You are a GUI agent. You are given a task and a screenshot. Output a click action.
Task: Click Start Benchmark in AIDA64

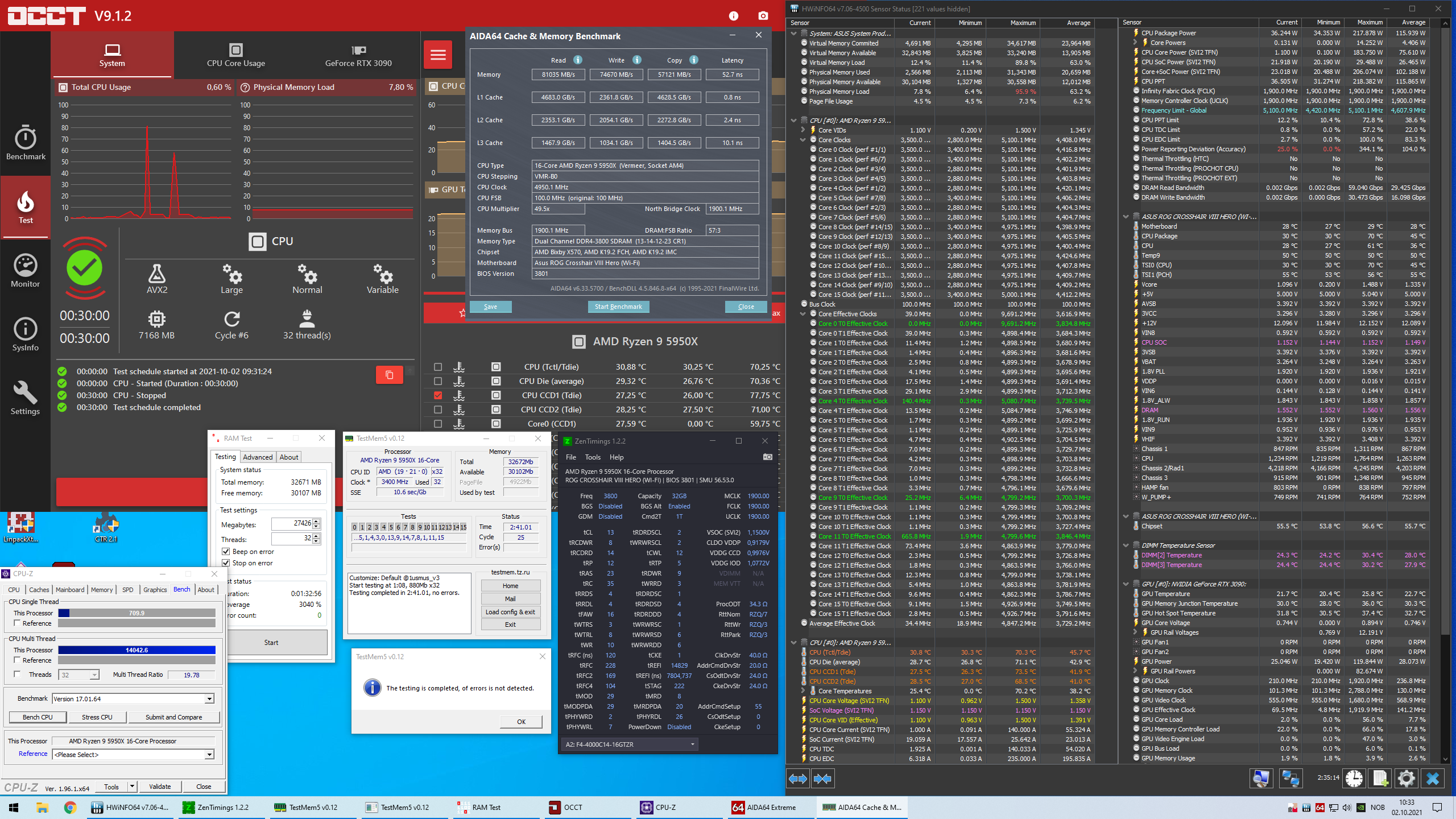click(x=618, y=307)
